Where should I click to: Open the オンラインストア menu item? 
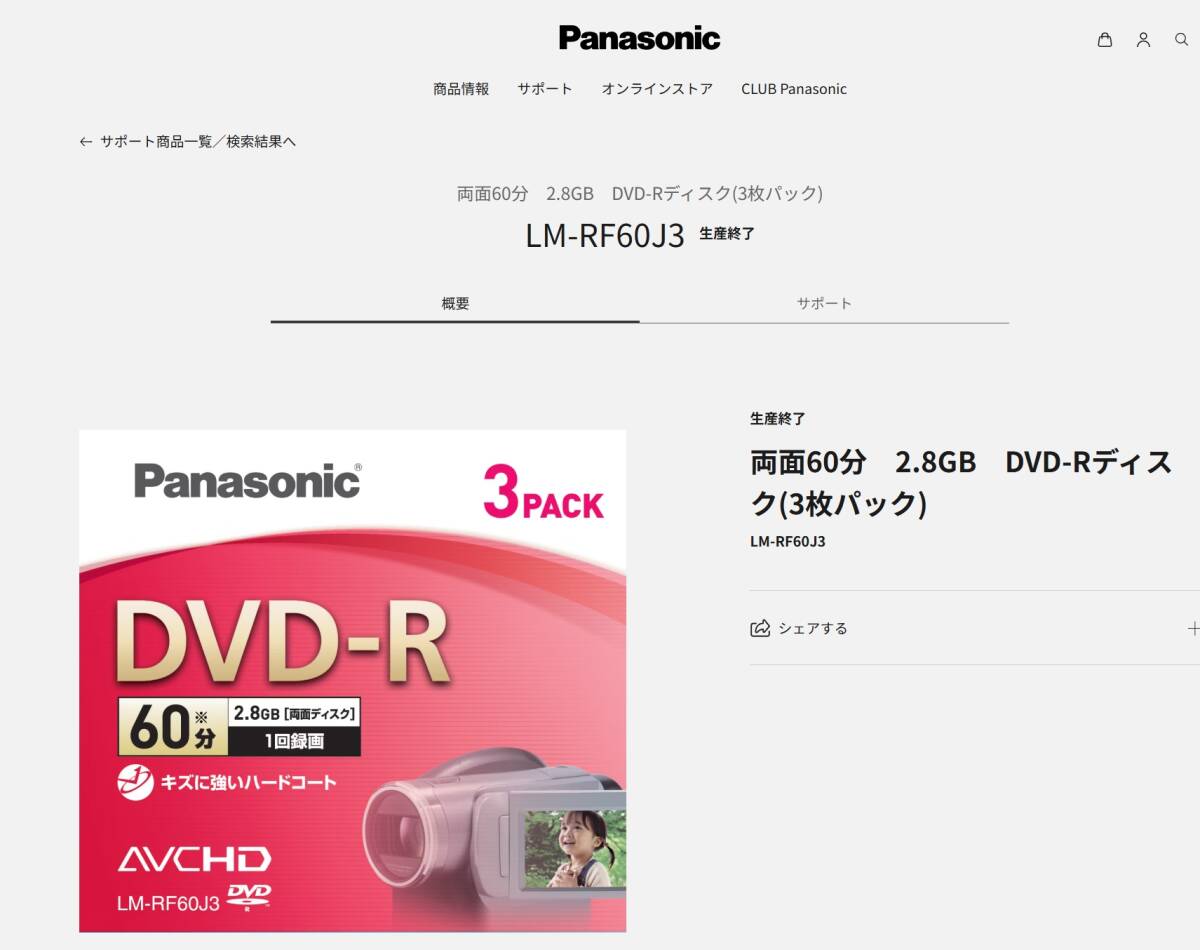pos(657,89)
